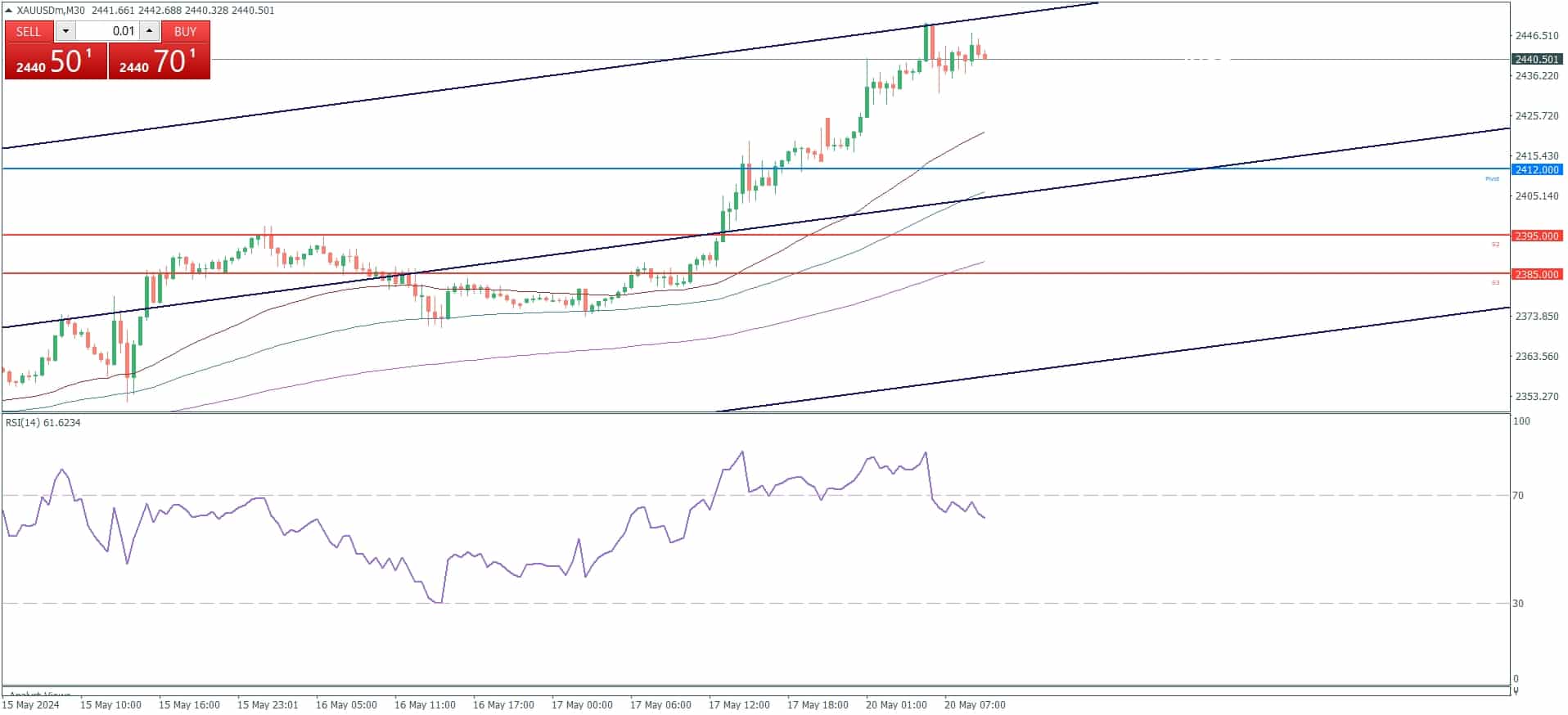Viewport: 1568px width, 715px height.
Task: Click the current price tag 2440.501
Action: (1536, 59)
